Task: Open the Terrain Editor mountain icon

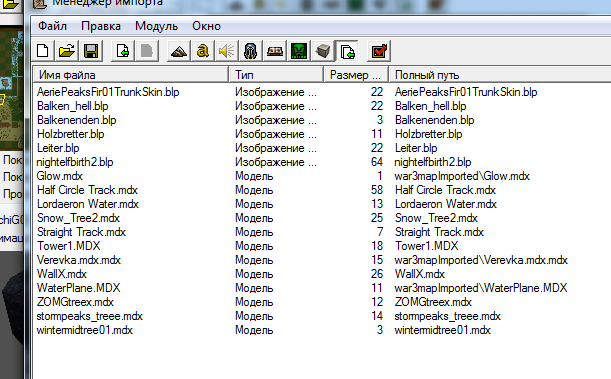Action: [x=179, y=51]
